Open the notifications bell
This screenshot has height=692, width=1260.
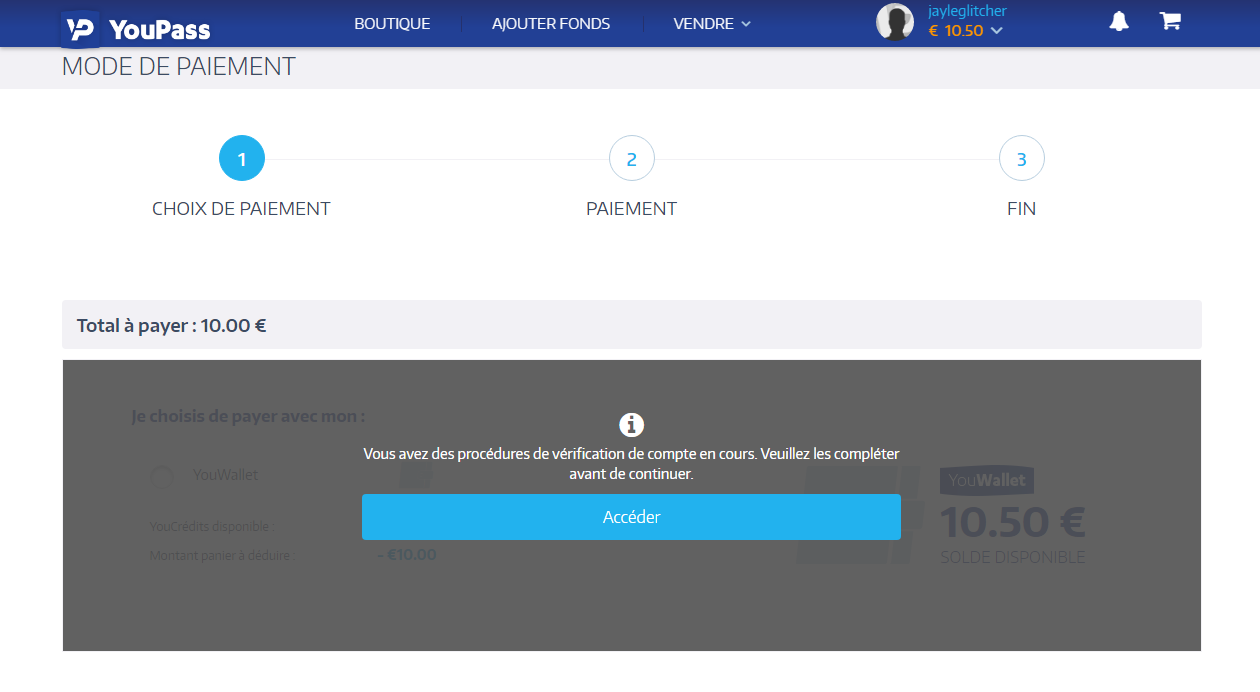[1119, 22]
